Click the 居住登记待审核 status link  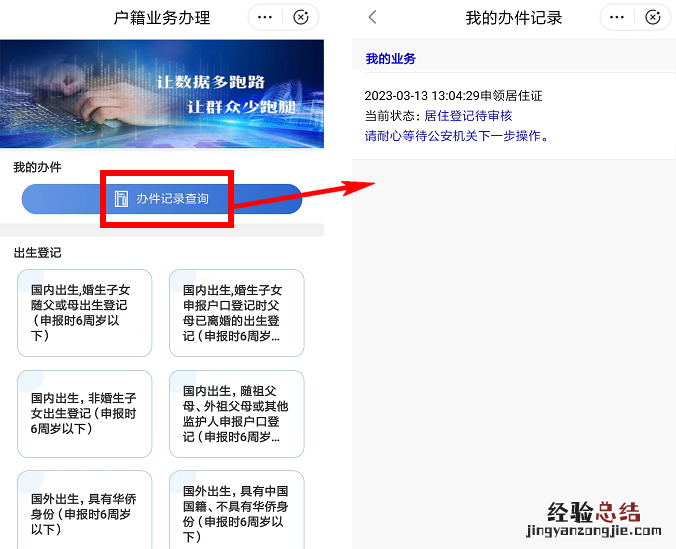click(x=468, y=116)
